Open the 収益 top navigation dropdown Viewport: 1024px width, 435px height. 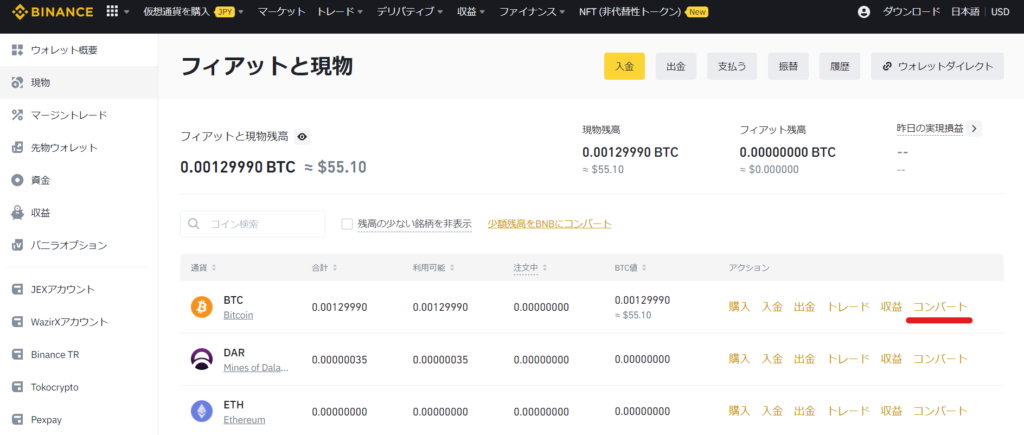(x=472, y=12)
